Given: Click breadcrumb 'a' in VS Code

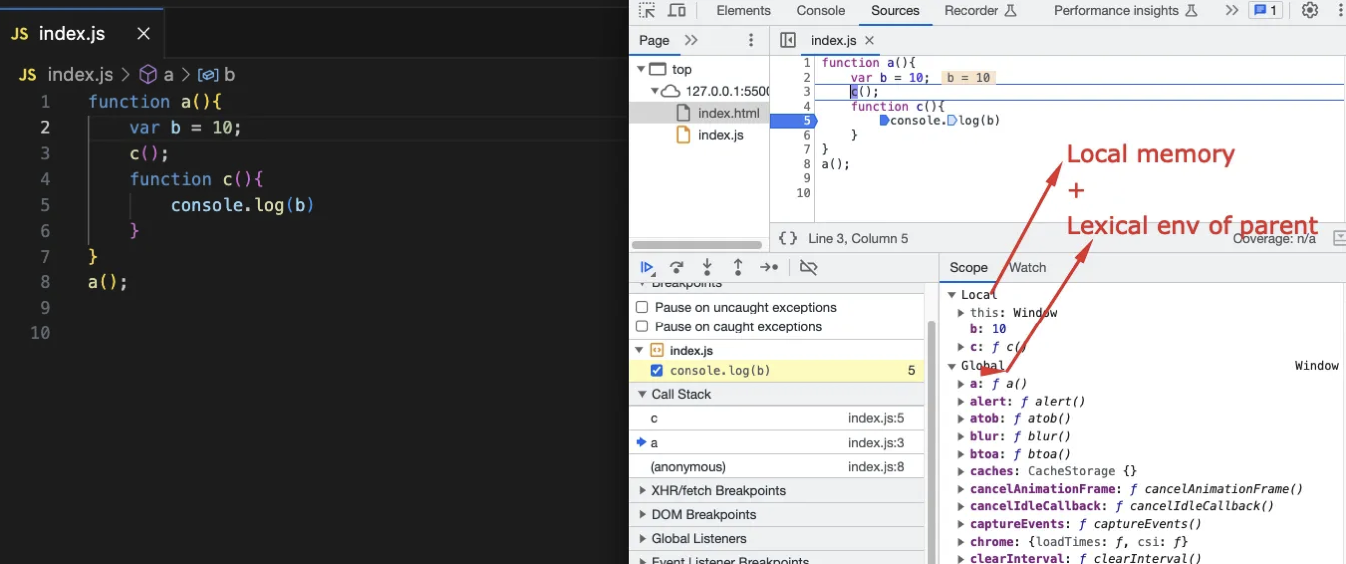Looking at the screenshot, I should coord(158,74).
